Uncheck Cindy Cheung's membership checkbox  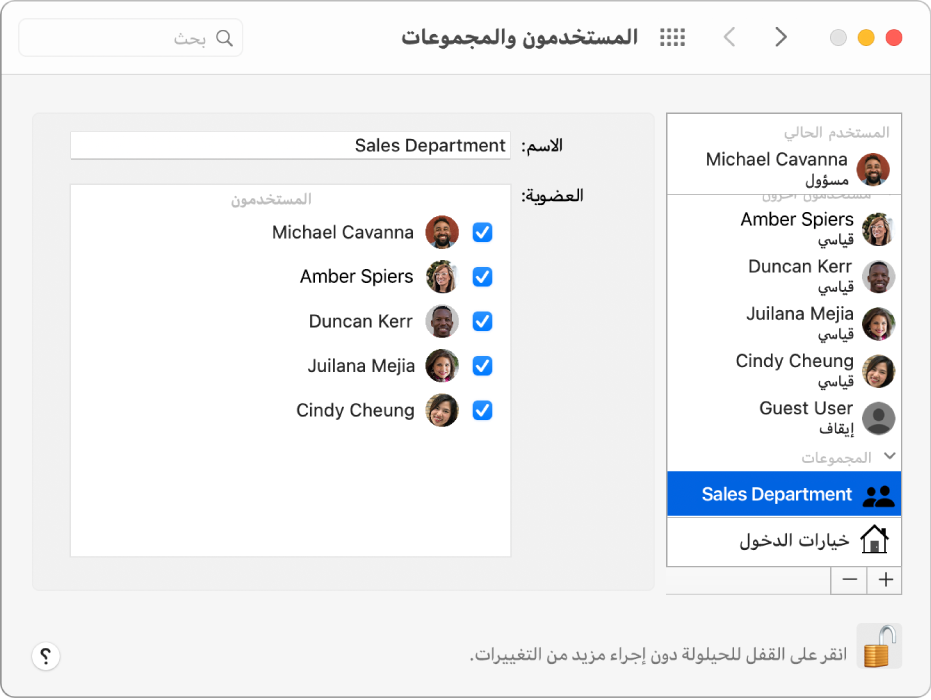pyautogui.click(x=482, y=410)
